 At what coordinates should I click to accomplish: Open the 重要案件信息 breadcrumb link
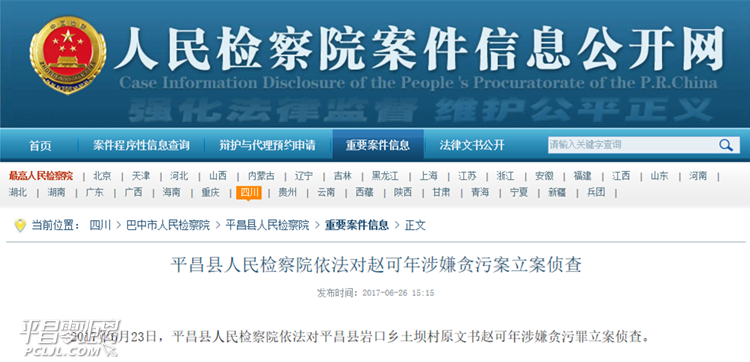357,225
